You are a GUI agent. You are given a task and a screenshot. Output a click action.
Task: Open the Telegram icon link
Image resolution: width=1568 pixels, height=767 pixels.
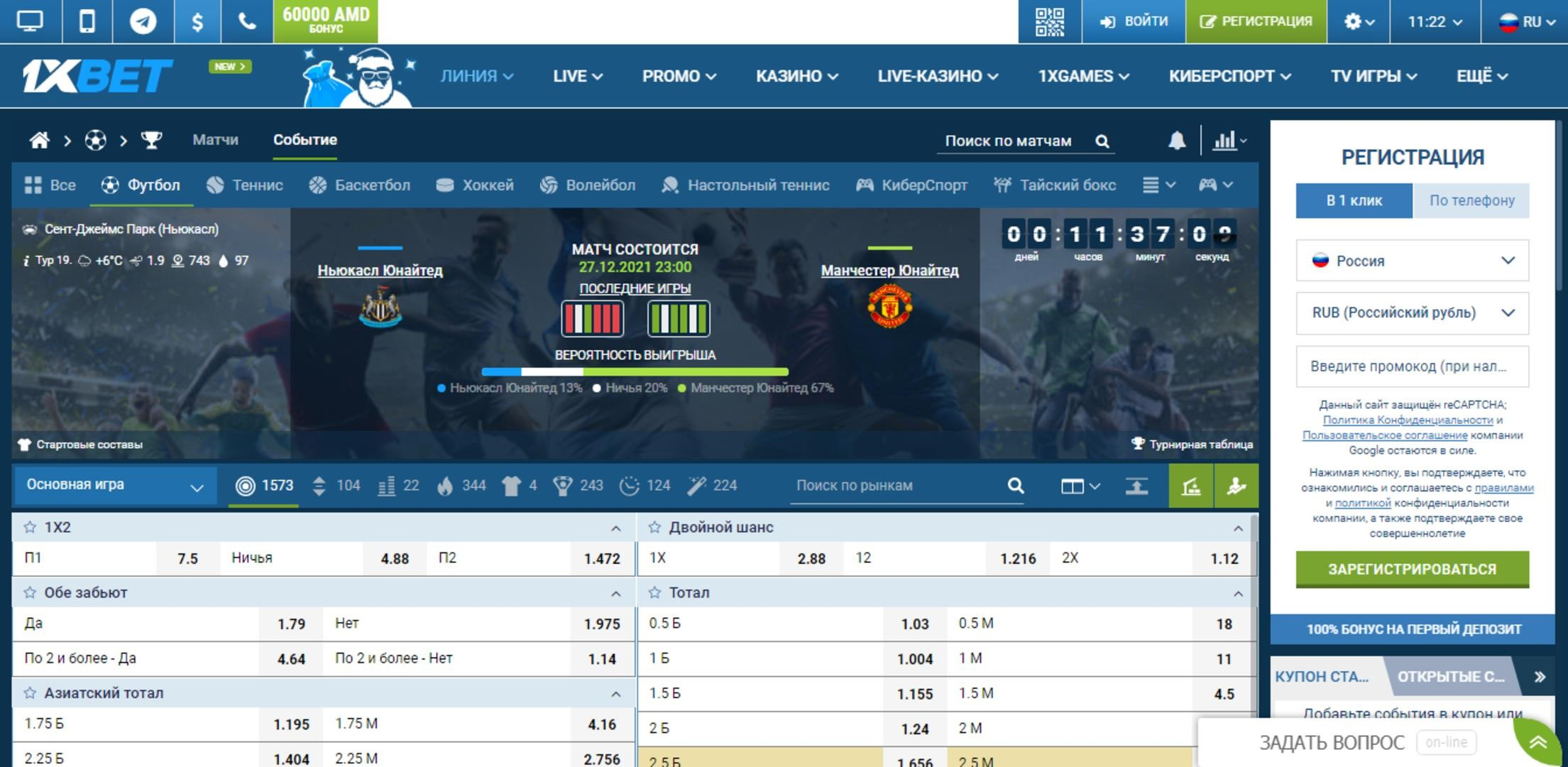tap(143, 21)
